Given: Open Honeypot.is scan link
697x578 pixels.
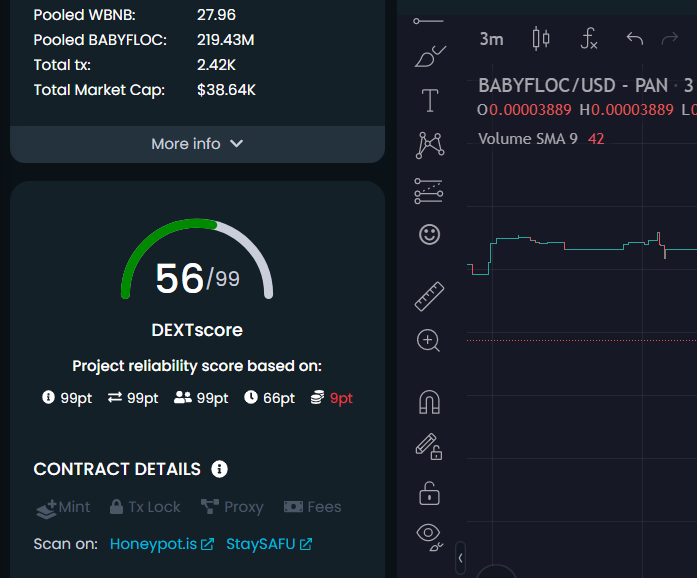Looking at the screenshot, I should (162, 544).
